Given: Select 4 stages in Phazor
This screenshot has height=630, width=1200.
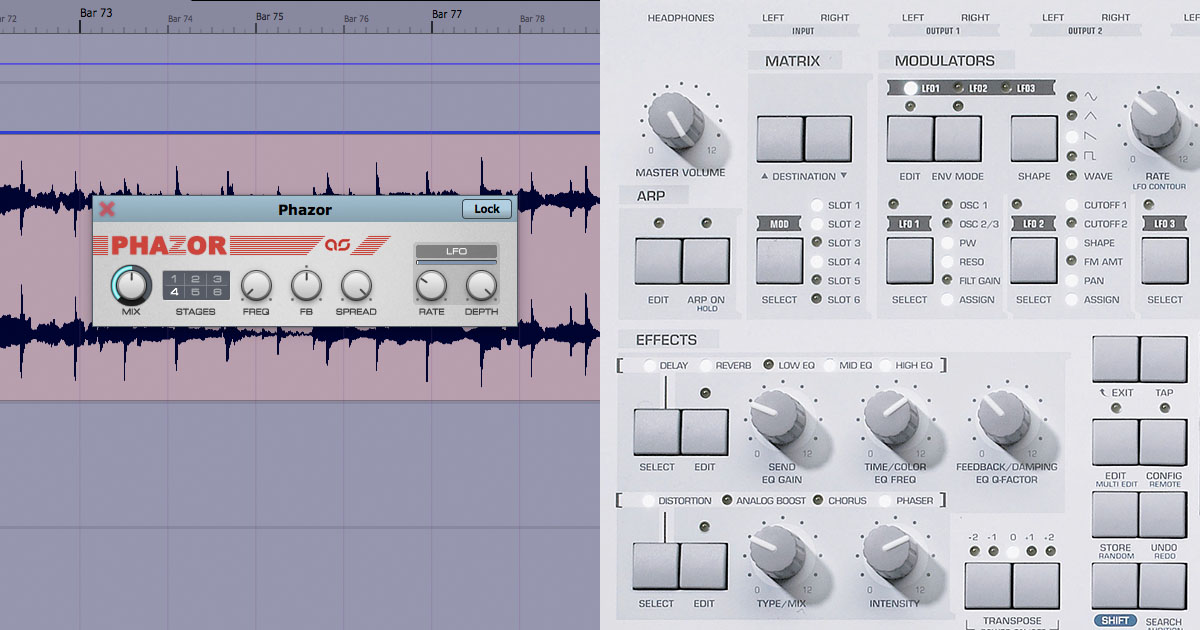Looking at the screenshot, I should coord(174,292).
